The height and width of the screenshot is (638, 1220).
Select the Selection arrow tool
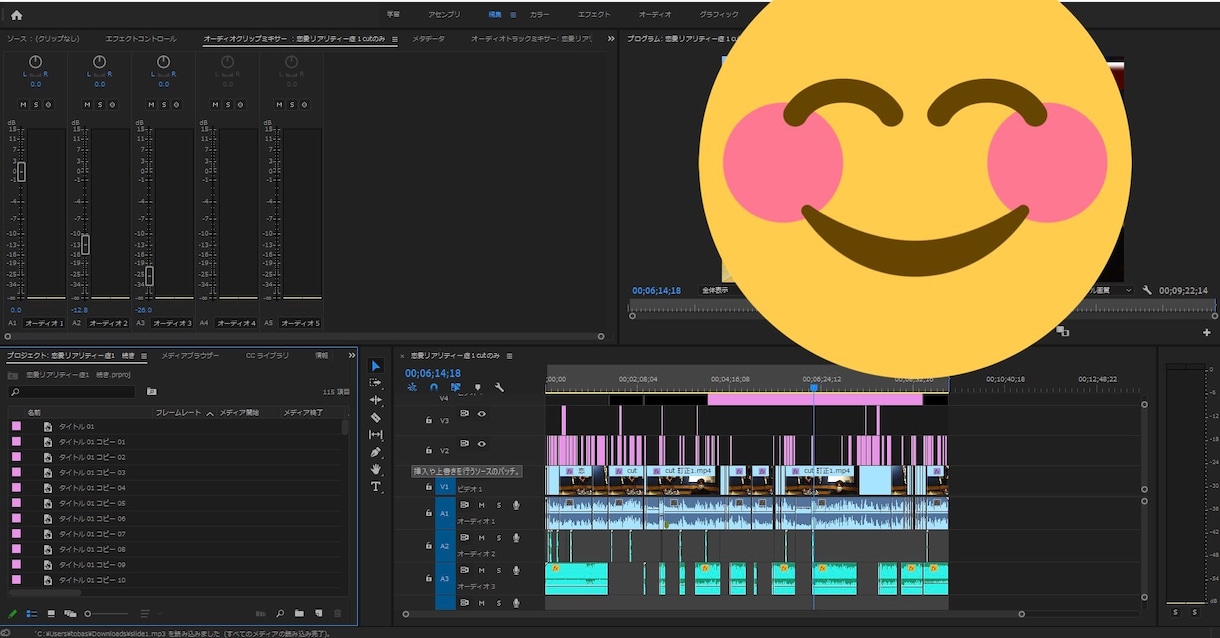376,366
